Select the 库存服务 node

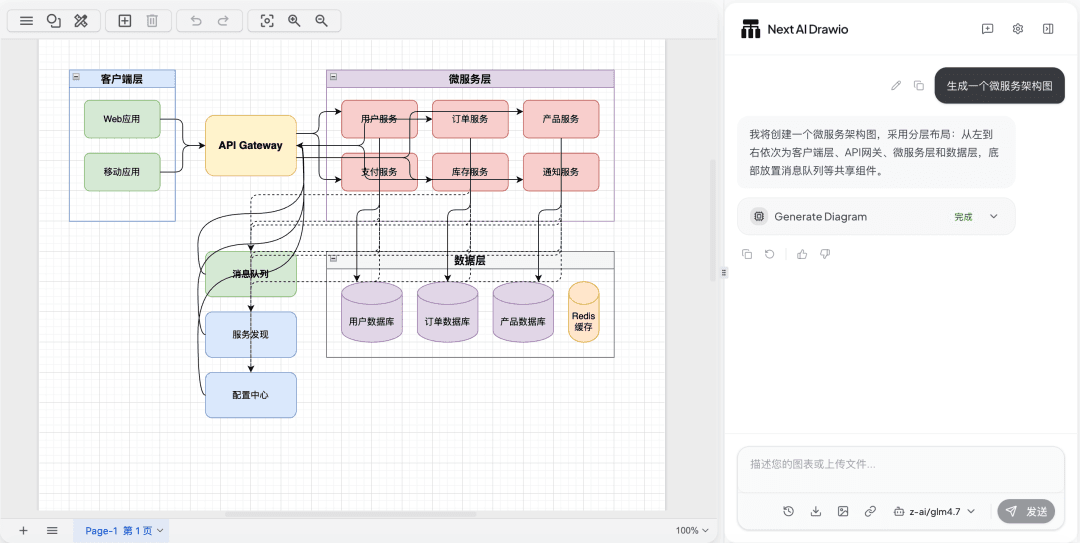[470, 172]
